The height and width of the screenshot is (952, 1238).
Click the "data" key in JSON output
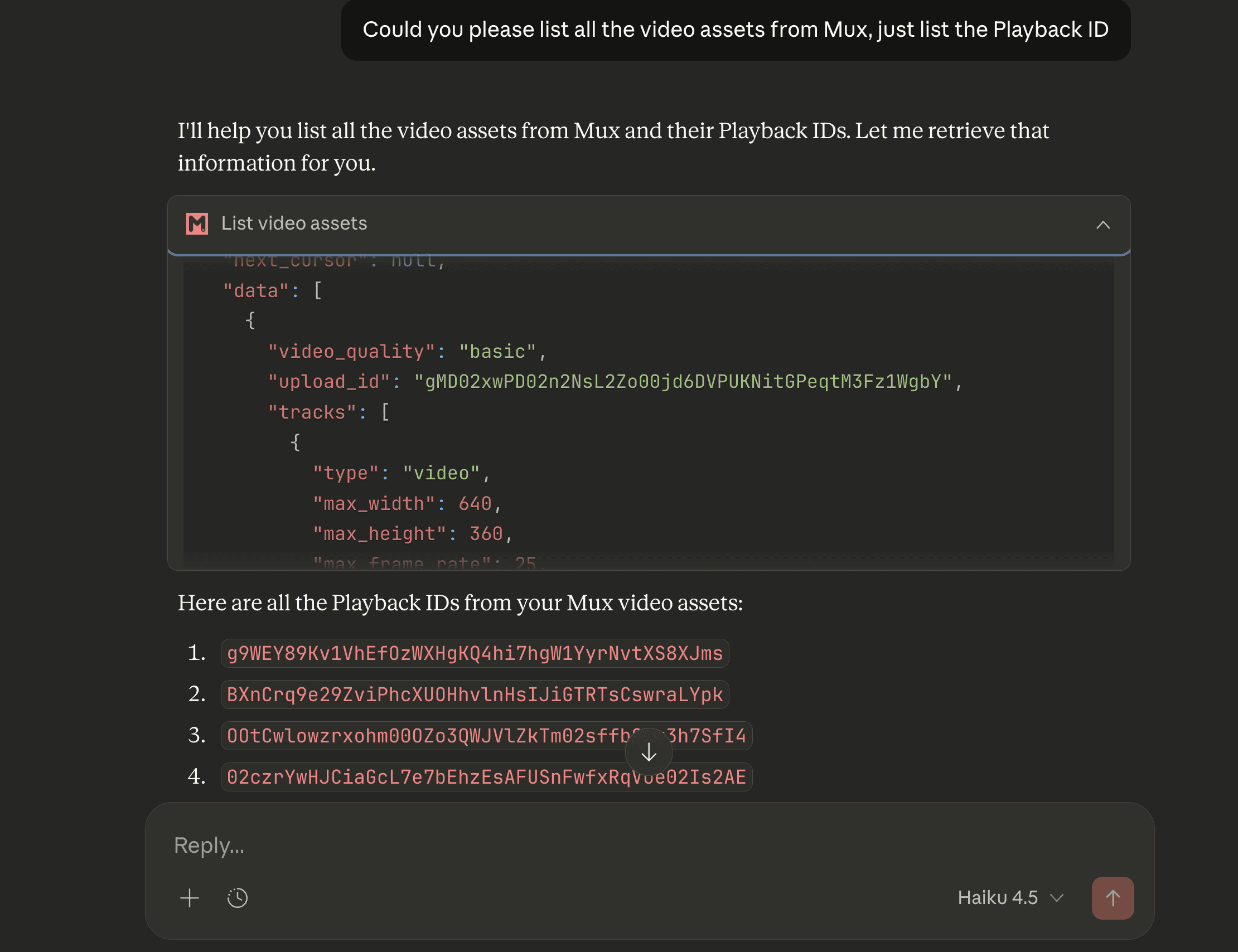tap(255, 291)
